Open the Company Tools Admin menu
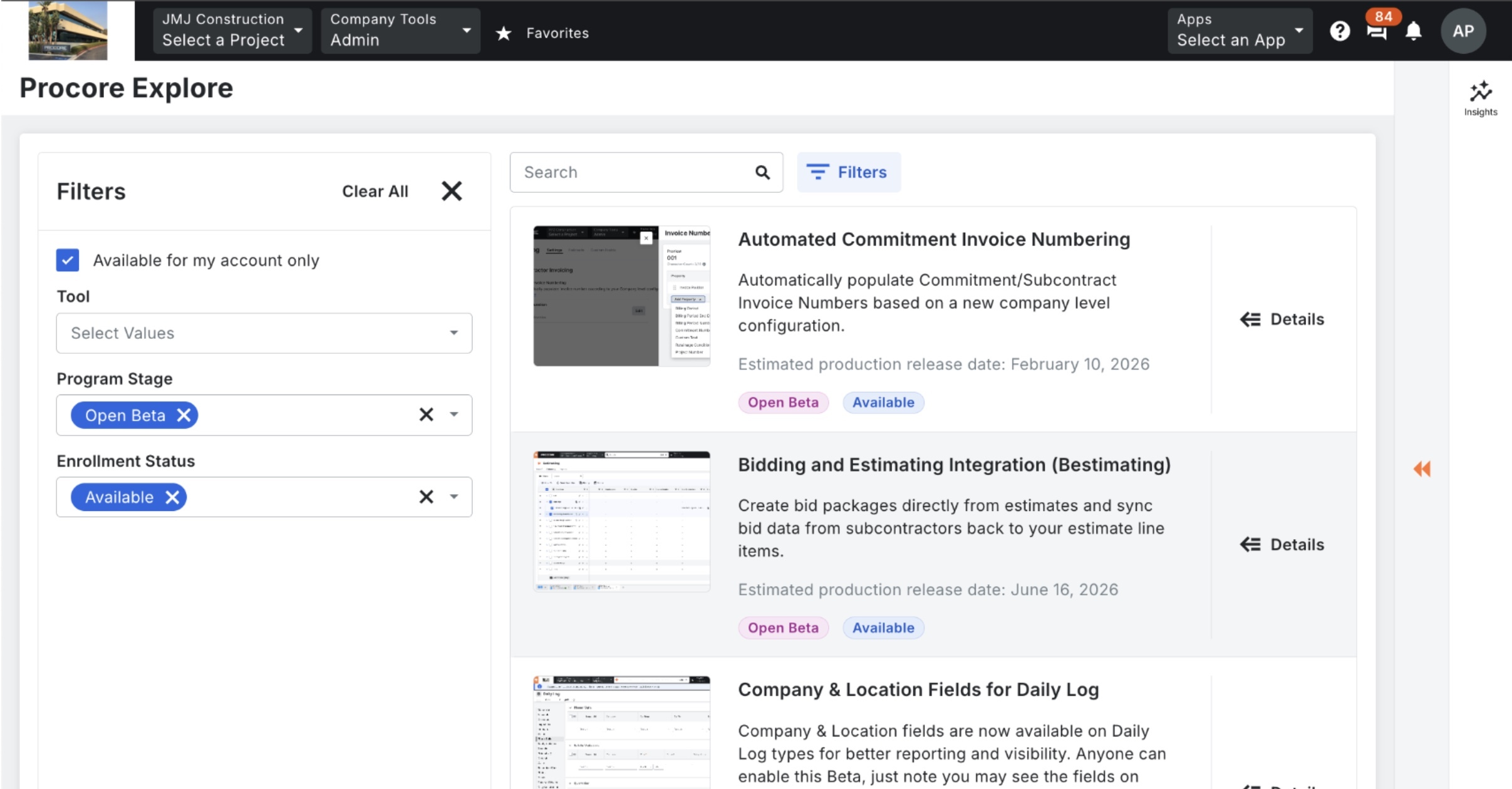Viewport: 1512px width, 789px height. pyautogui.click(x=400, y=31)
